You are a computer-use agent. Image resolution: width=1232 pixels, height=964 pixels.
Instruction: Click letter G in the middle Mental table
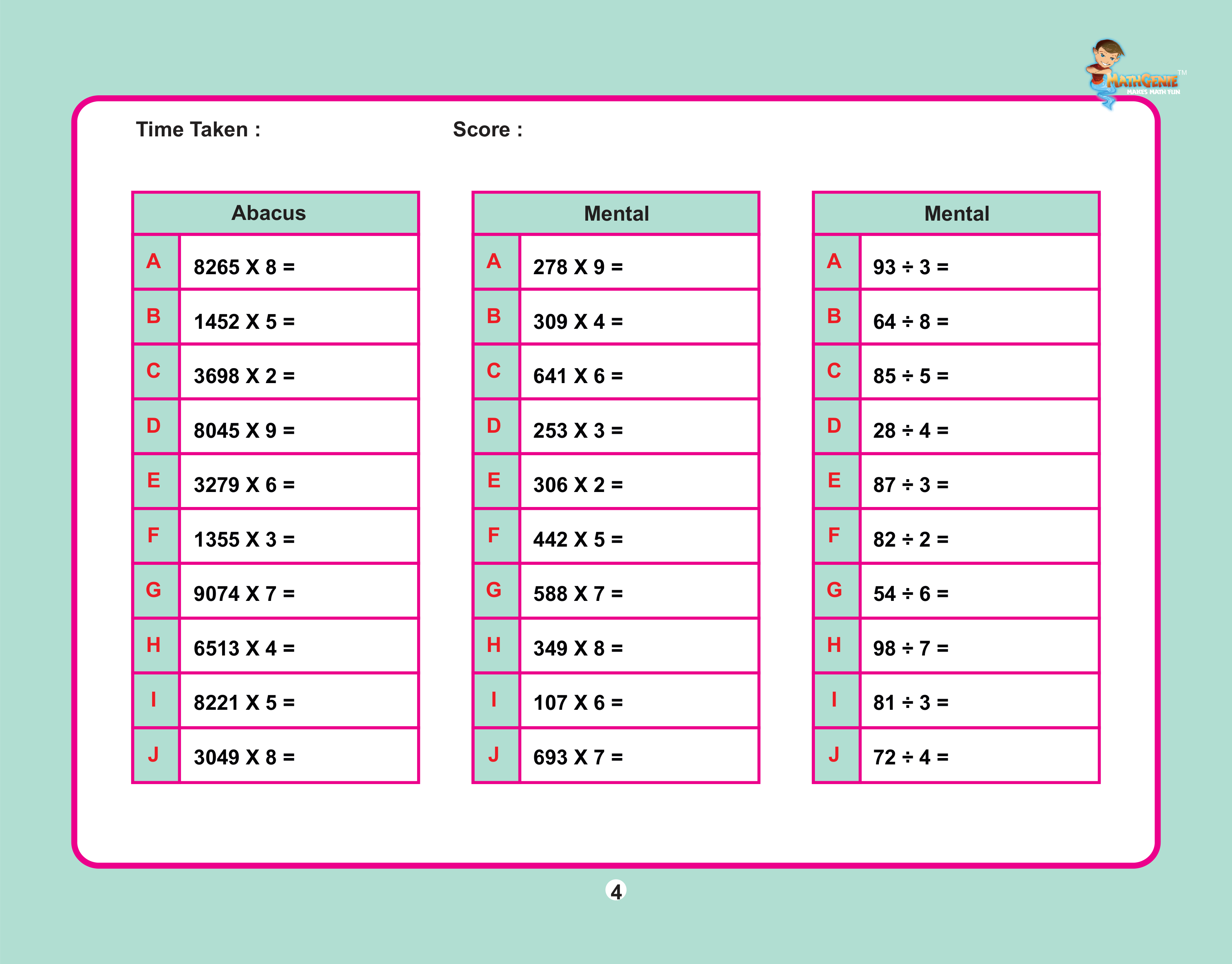(x=494, y=590)
